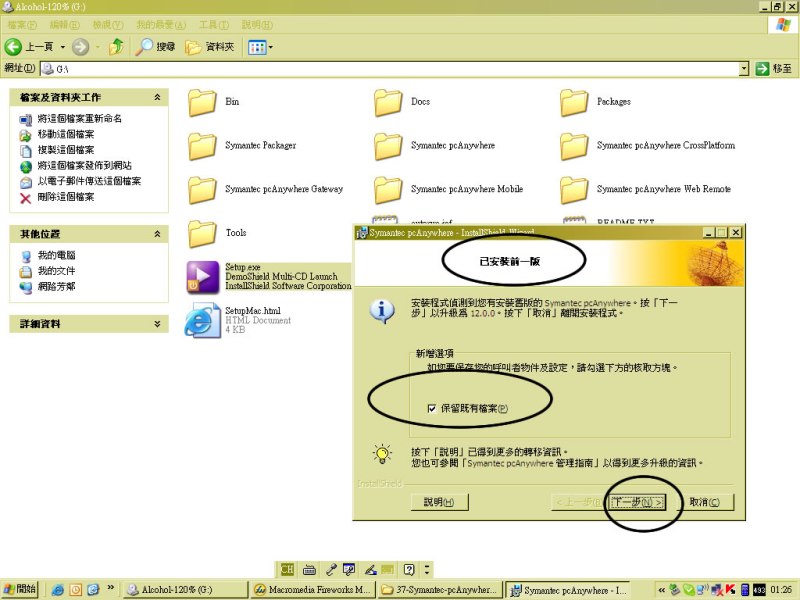The width and height of the screenshot is (800, 600).
Task: Open the Symantec Packager folder
Action: [203, 146]
